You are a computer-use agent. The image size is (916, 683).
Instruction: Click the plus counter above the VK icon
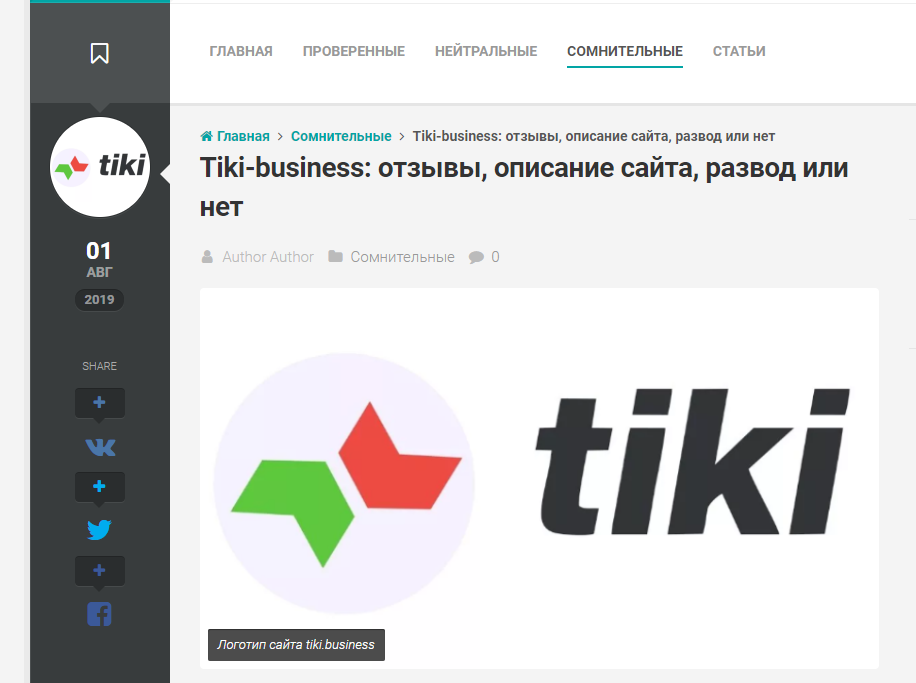(100, 403)
